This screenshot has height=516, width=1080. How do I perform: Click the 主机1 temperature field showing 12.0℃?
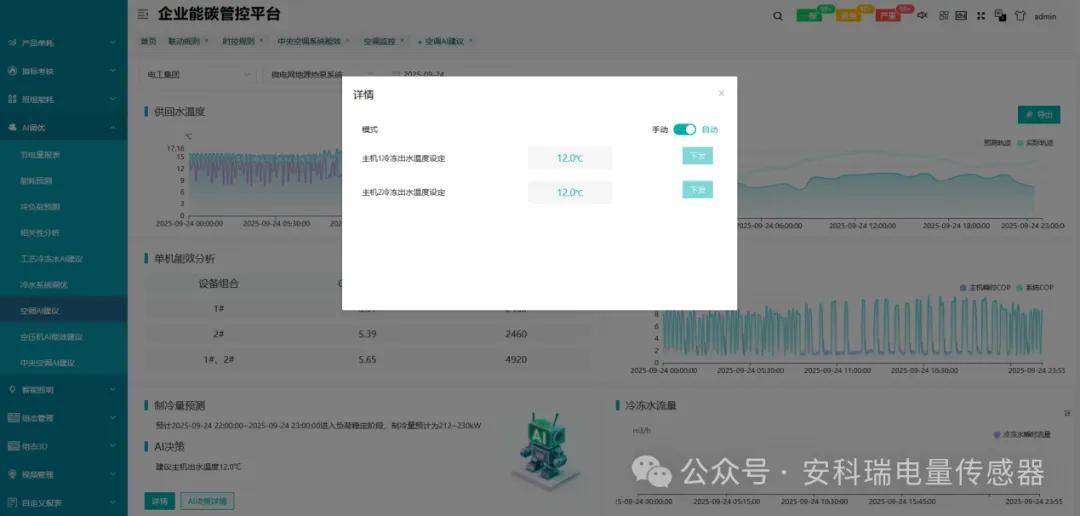570,158
